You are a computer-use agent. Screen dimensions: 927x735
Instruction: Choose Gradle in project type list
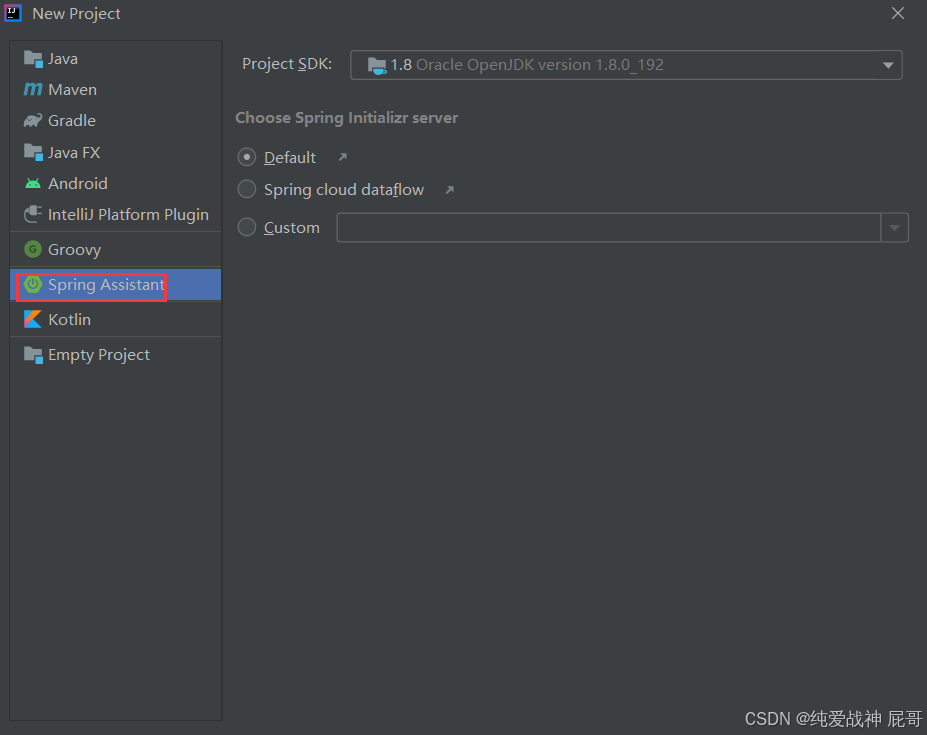pyautogui.click(x=116, y=121)
